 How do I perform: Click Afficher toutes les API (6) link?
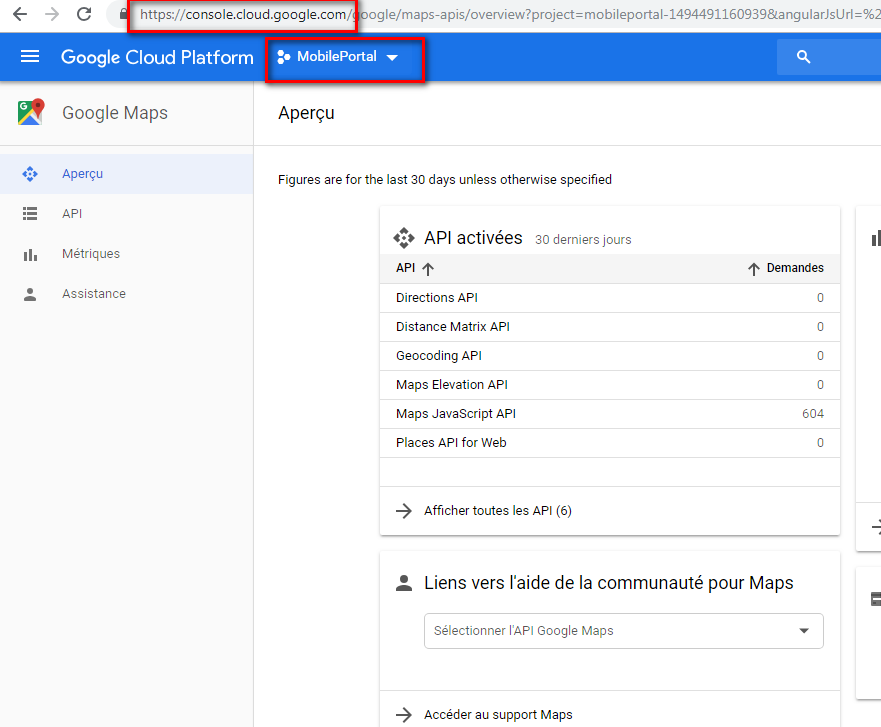(497, 511)
